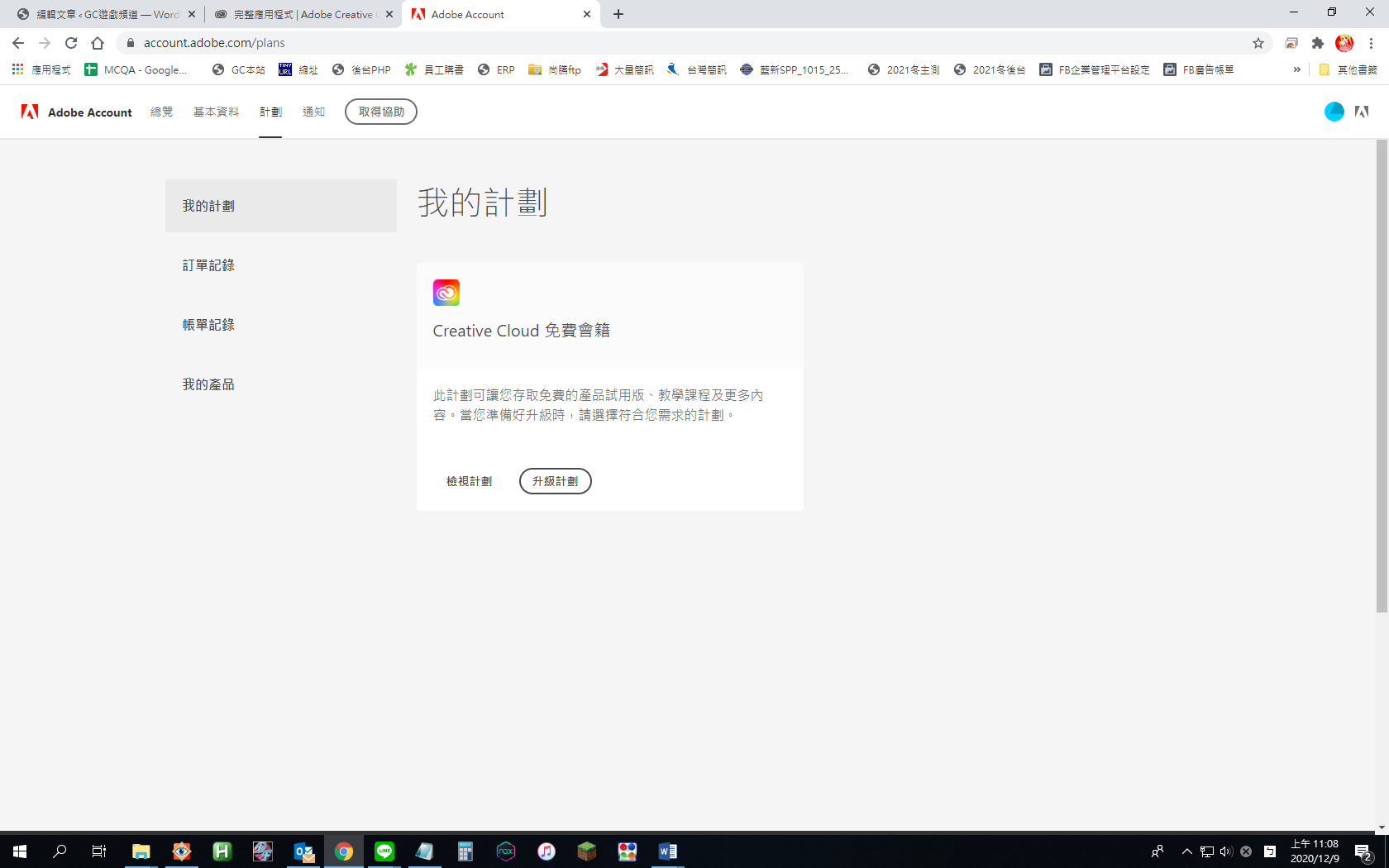
Task: Reload the page using refresh icon
Action: click(x=71, y=43)
